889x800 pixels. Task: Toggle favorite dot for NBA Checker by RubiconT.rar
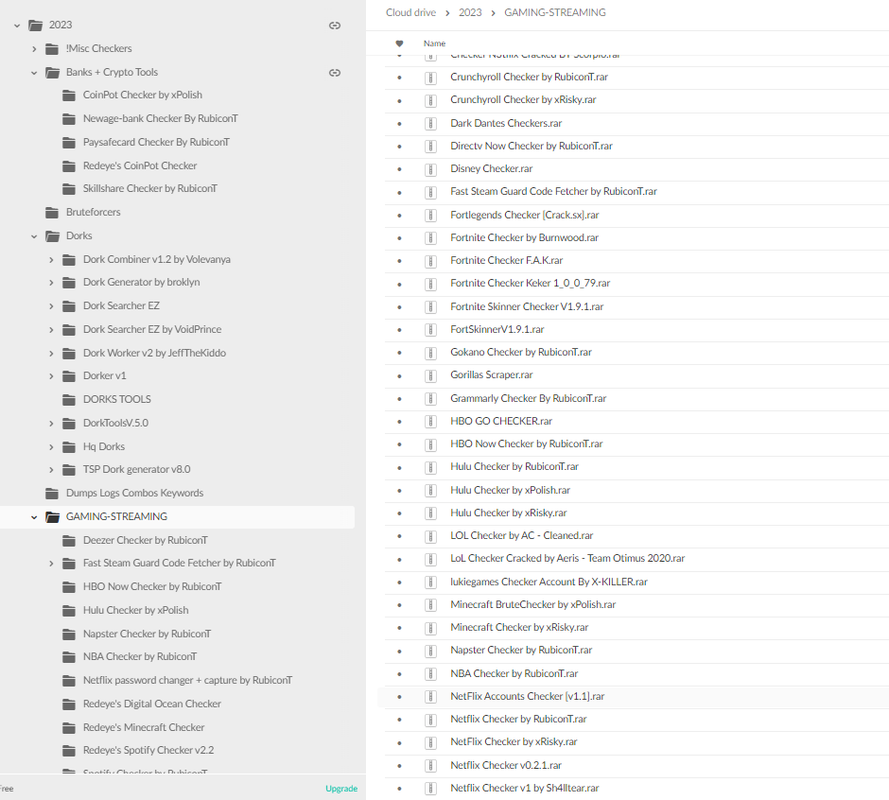click(x=399, y=674)
